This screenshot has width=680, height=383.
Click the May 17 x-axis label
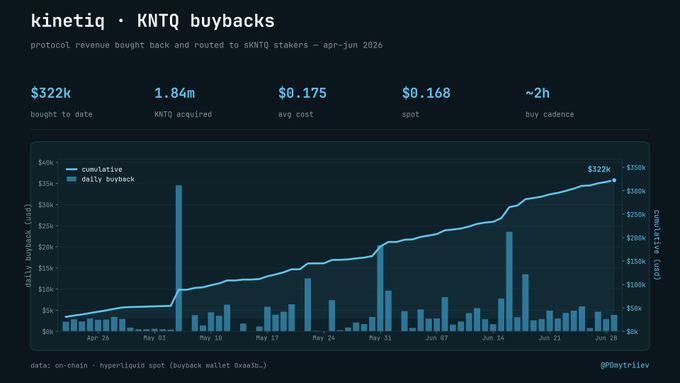[x=267, y=338]
